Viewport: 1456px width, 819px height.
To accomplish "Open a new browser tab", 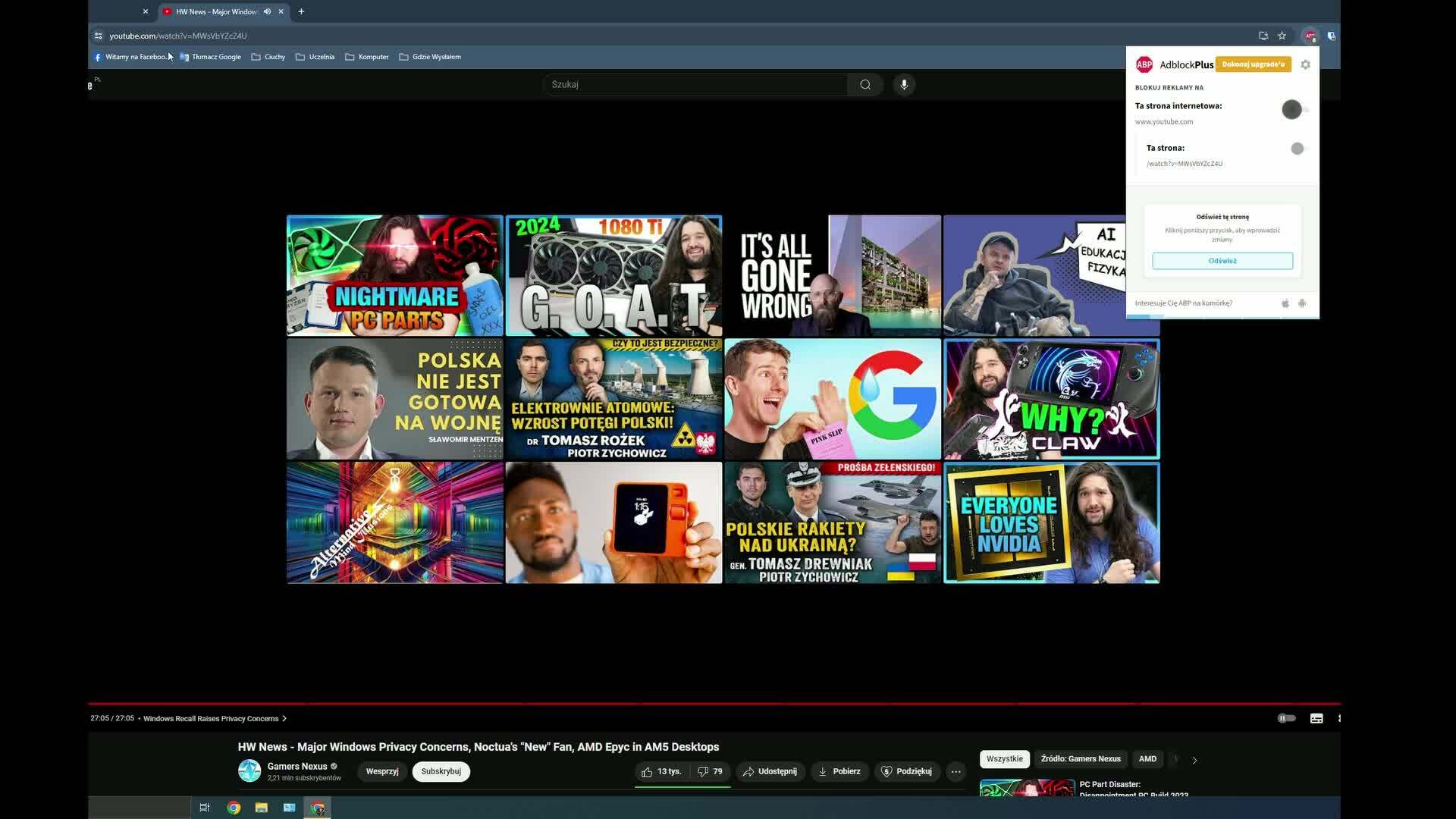I will [301, 11].
